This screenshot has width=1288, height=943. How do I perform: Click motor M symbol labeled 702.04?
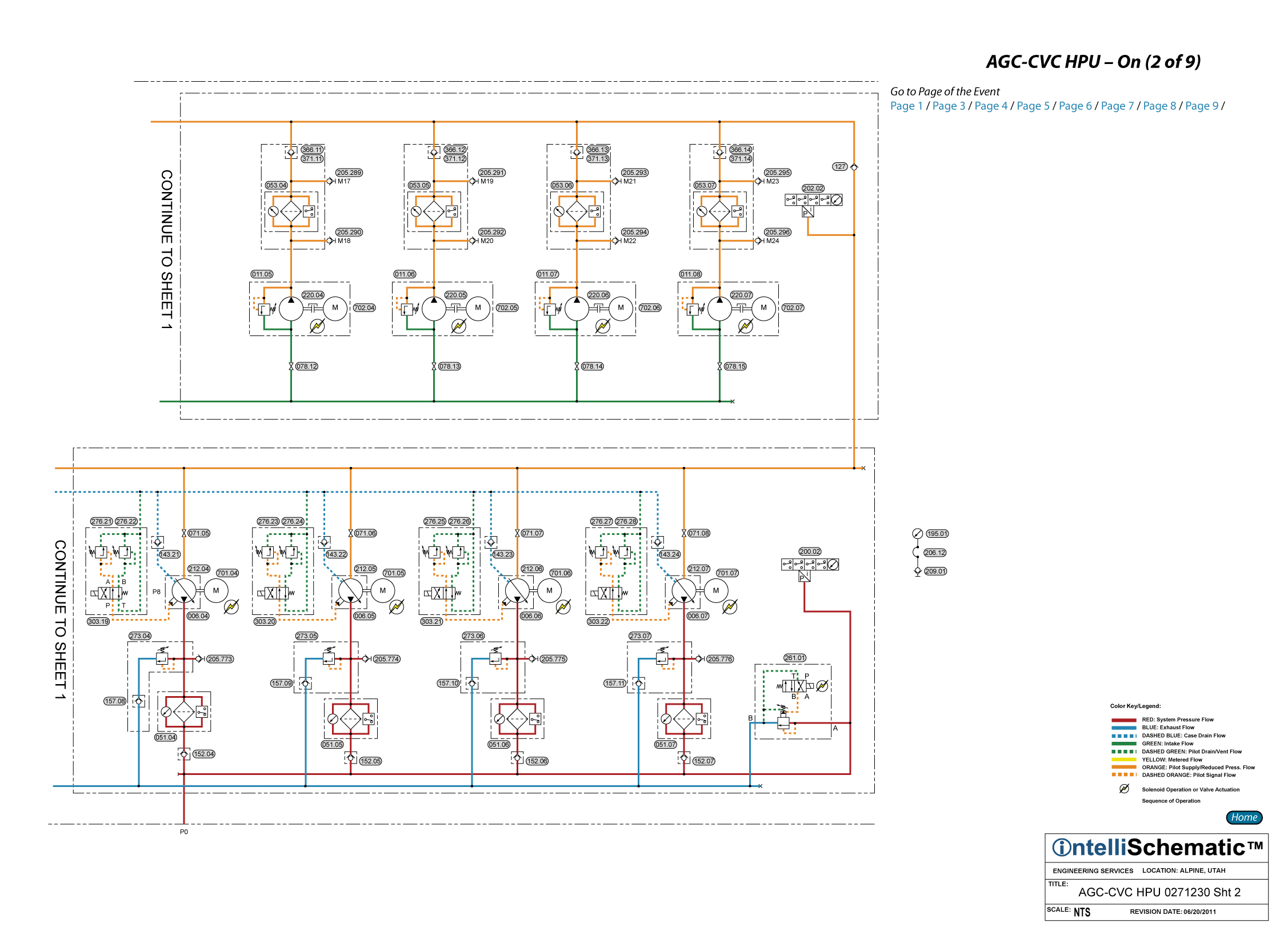(x=335, y=308)
